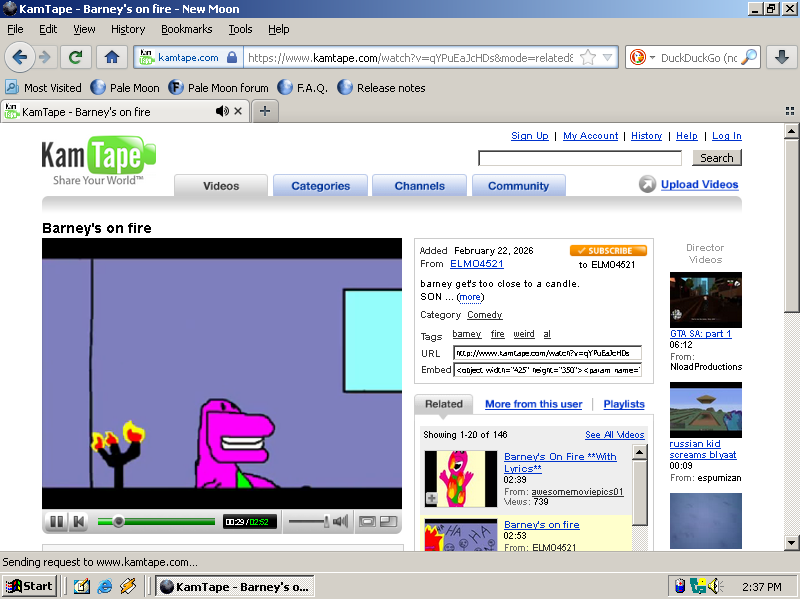Open the downloads arrow button
The height and width of the screenshot is (599, 800).
(782, 57)
